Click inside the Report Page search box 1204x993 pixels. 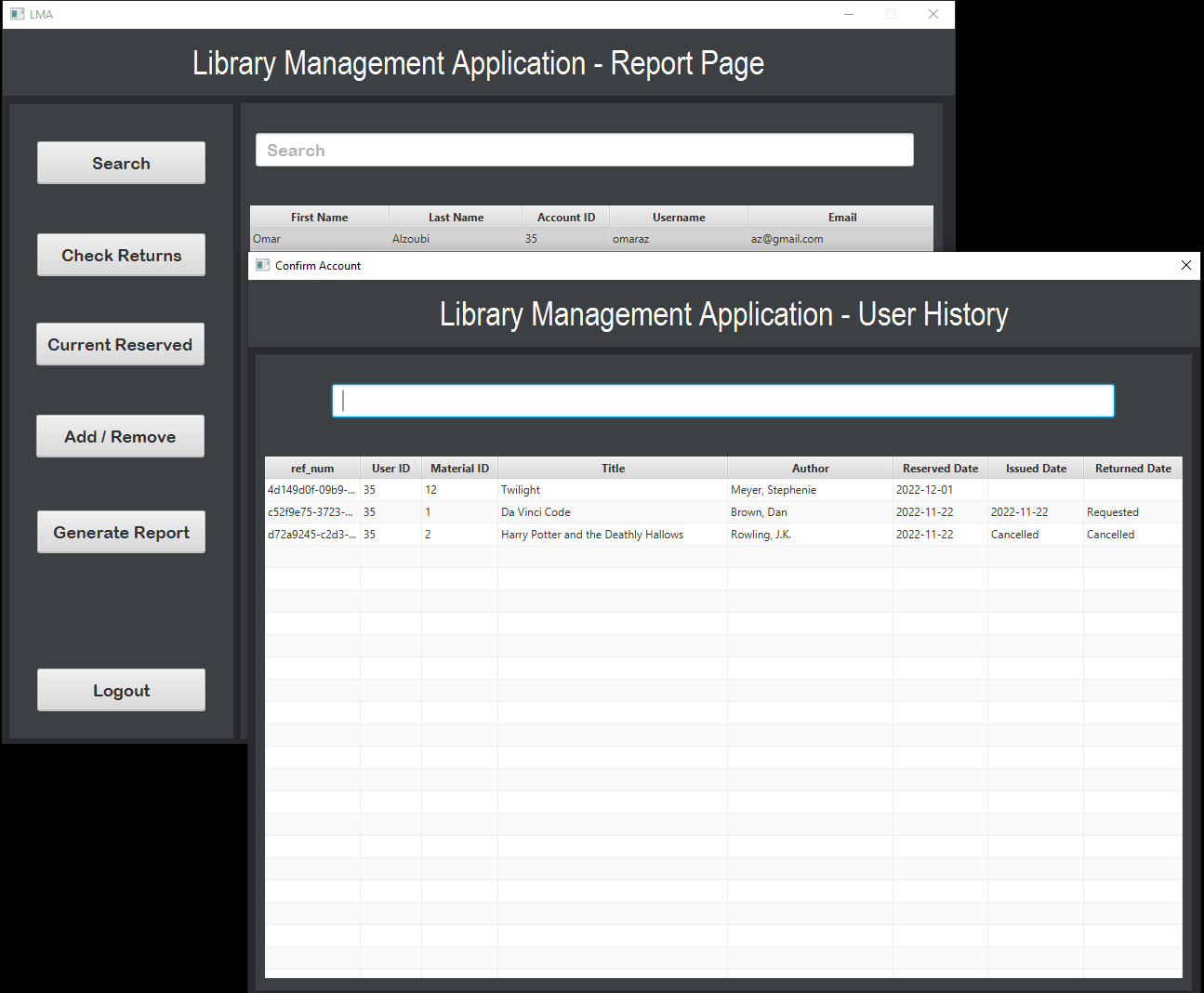coord(584,150)
